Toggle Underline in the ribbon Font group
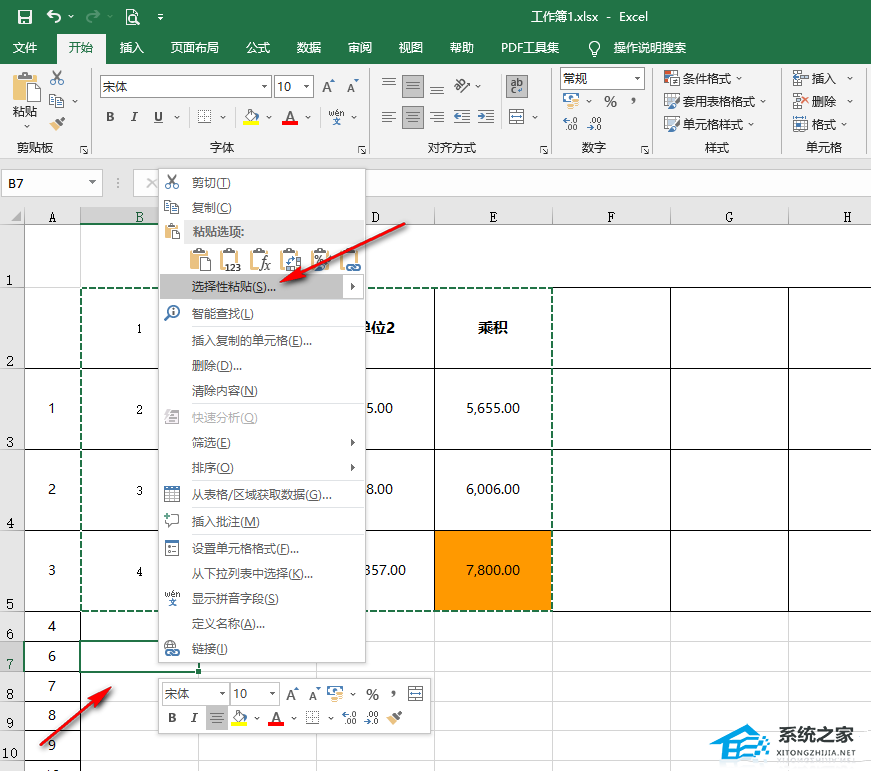The width and height of the screenshot is (871, 771). pos(158,118)
